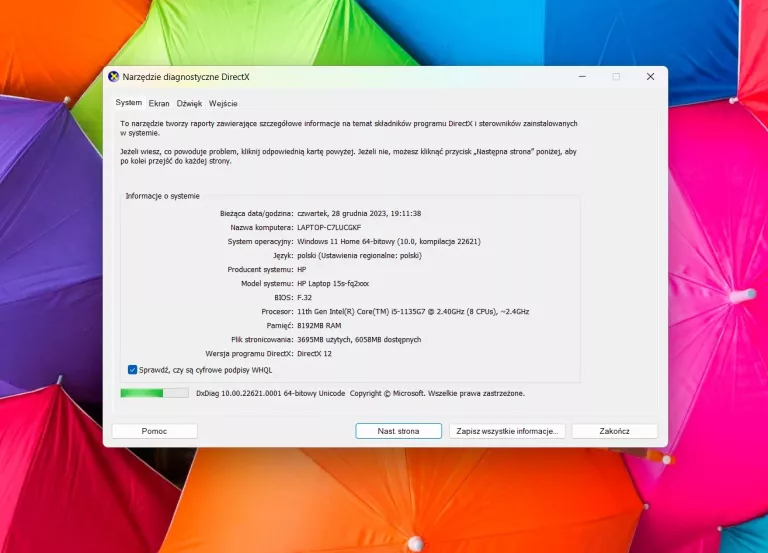Click the system model HP Laptop 15s-fq2xxx
768x553 pixels.
coord(333,284)
